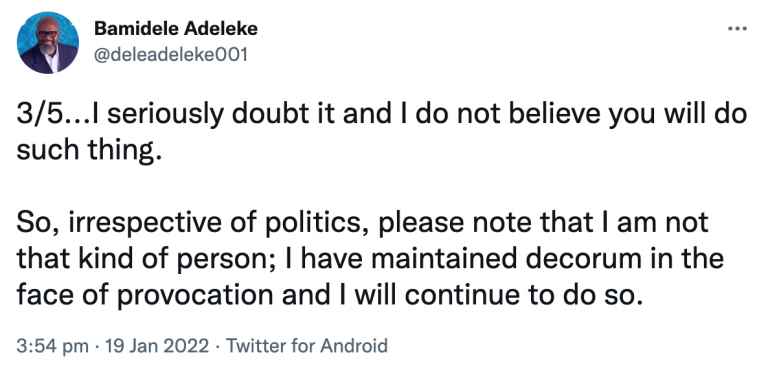Screen dimensions: 768x377
Task: Open the three-dot more options menu
Action: [x=737, y=29]
